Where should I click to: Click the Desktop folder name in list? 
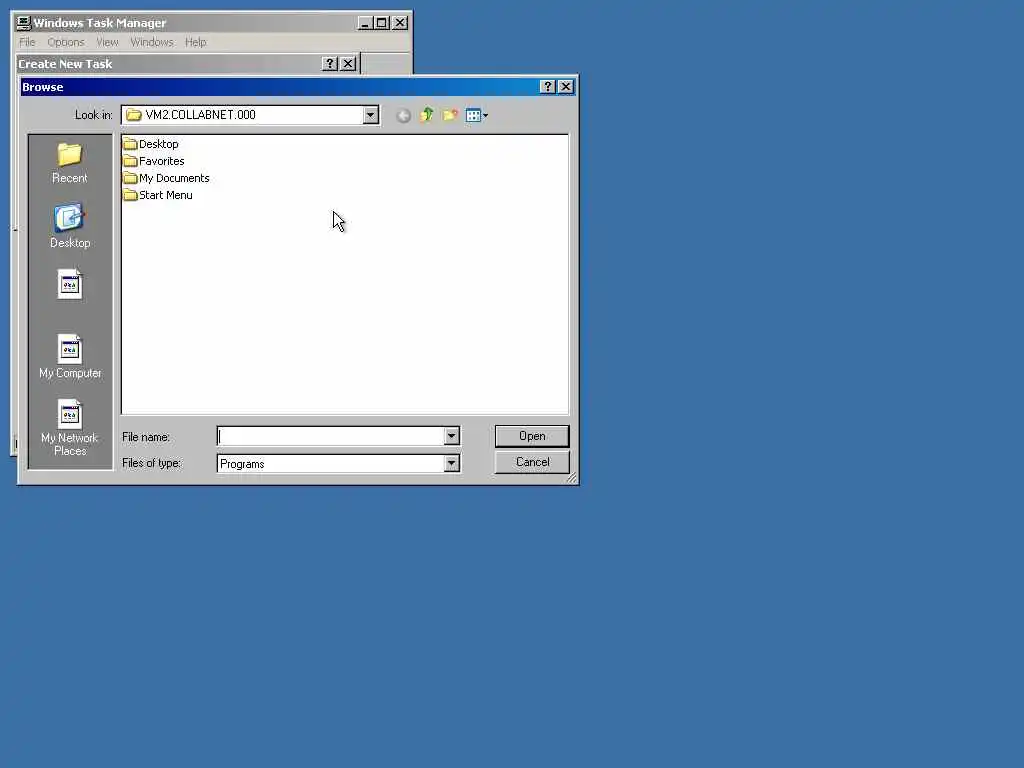pos(158,144)
